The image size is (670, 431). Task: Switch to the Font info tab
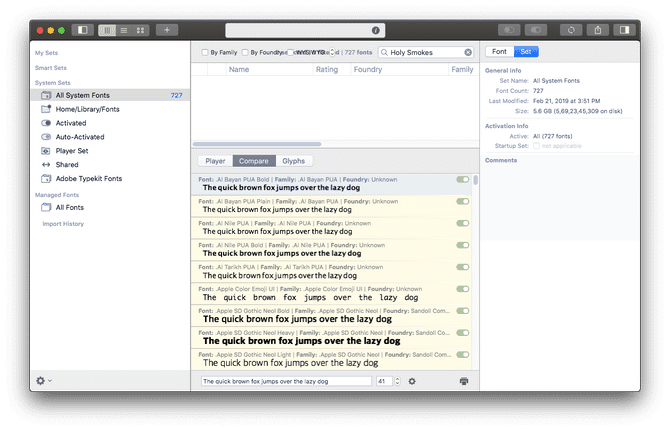coord(499,52)
